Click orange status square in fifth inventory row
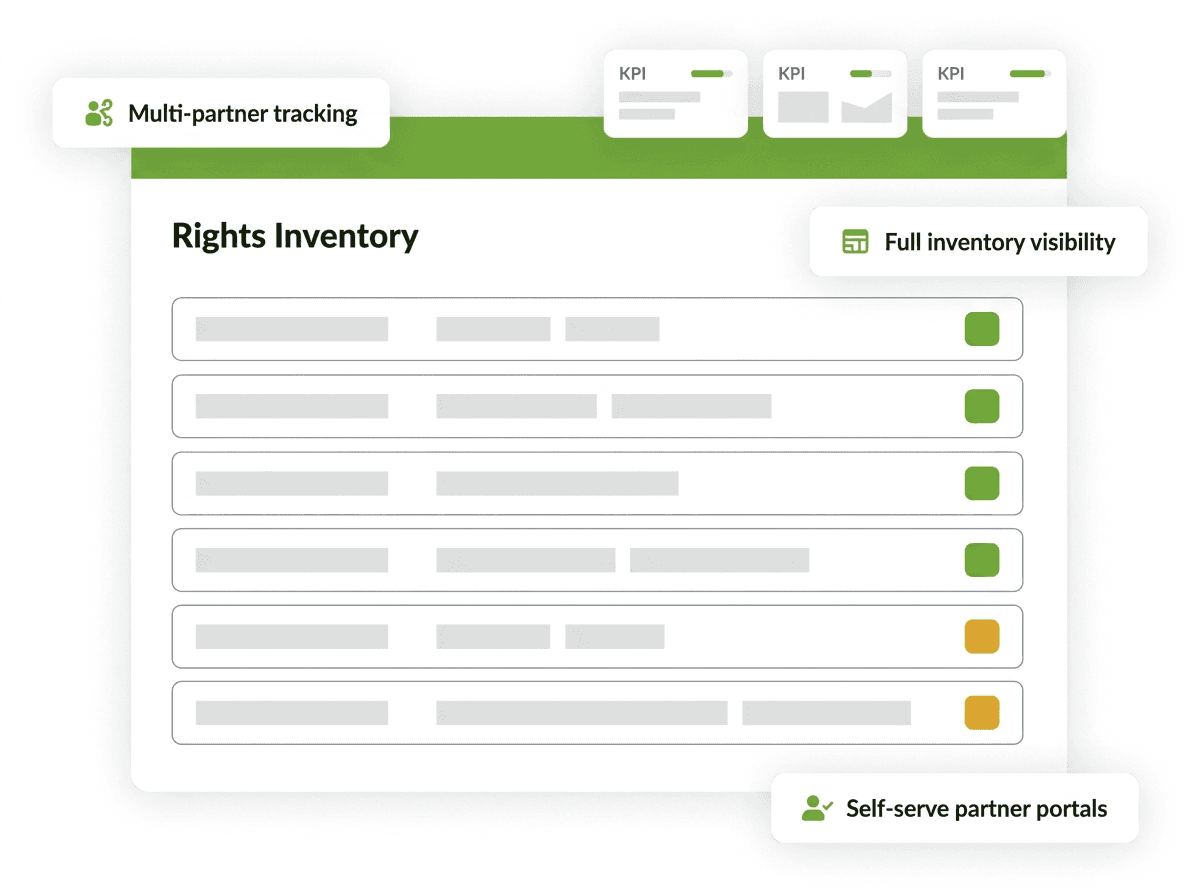 point(982,637)
